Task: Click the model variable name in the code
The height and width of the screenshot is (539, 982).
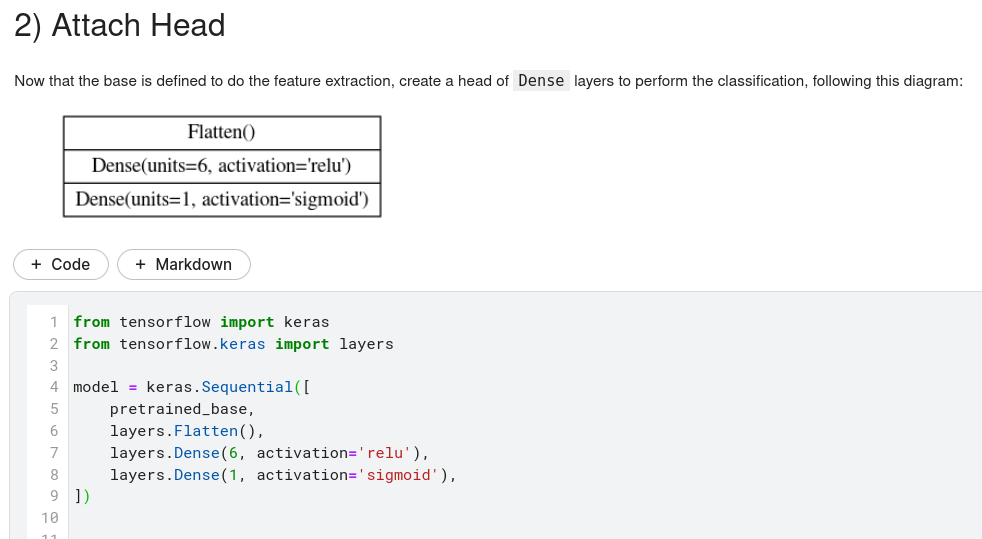Action: click(96, 387)
